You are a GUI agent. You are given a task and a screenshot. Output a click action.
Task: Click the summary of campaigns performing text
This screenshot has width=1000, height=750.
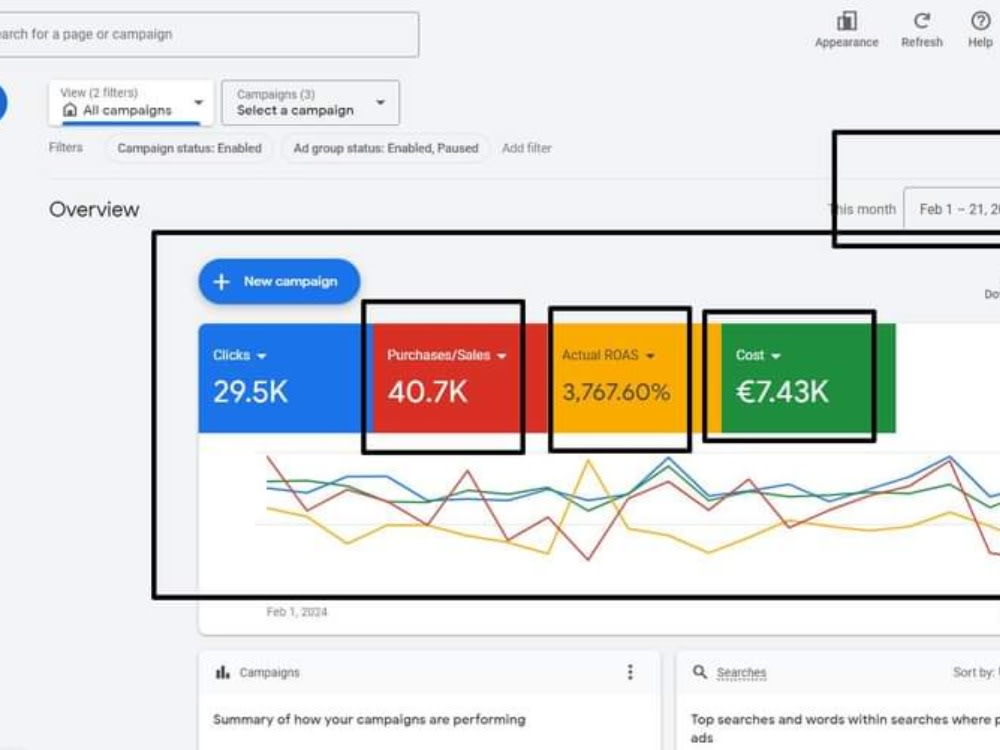pyautogui.click(x=369, y=719)
